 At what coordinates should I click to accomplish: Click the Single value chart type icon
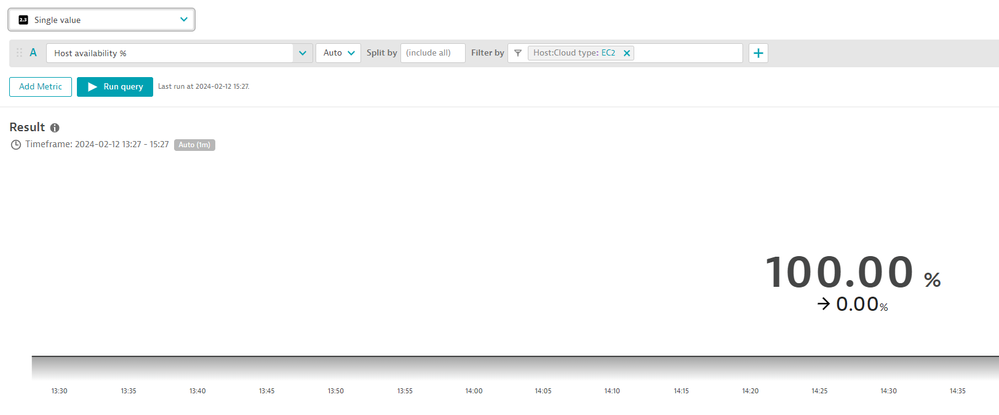coord(23,19)
